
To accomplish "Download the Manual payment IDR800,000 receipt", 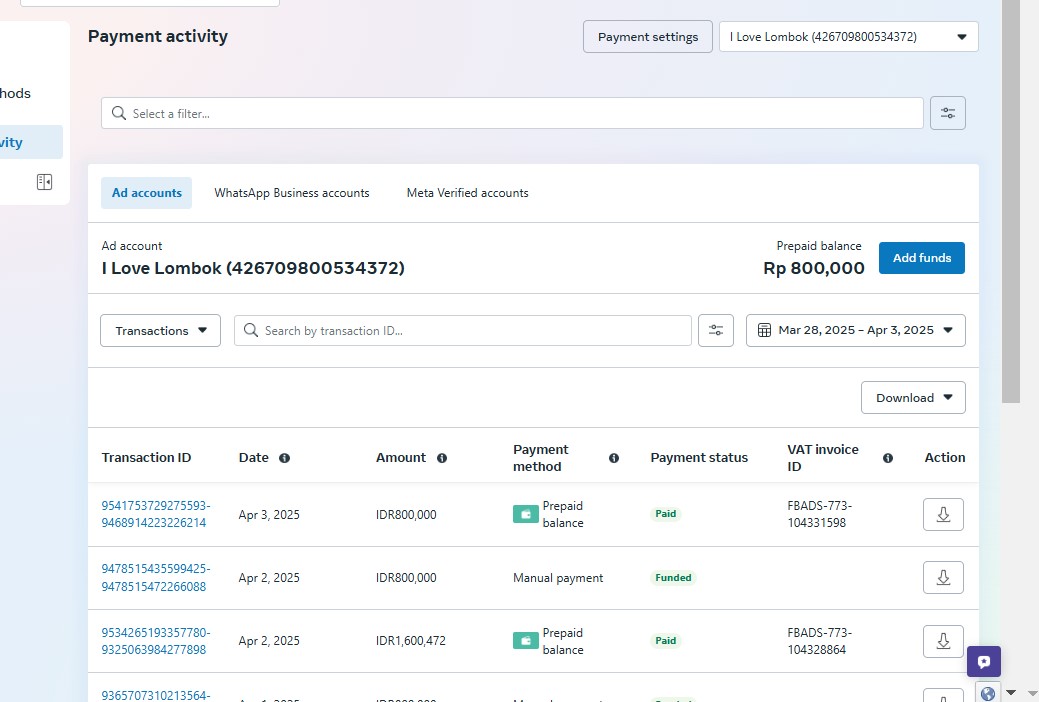I will [942, 577].
